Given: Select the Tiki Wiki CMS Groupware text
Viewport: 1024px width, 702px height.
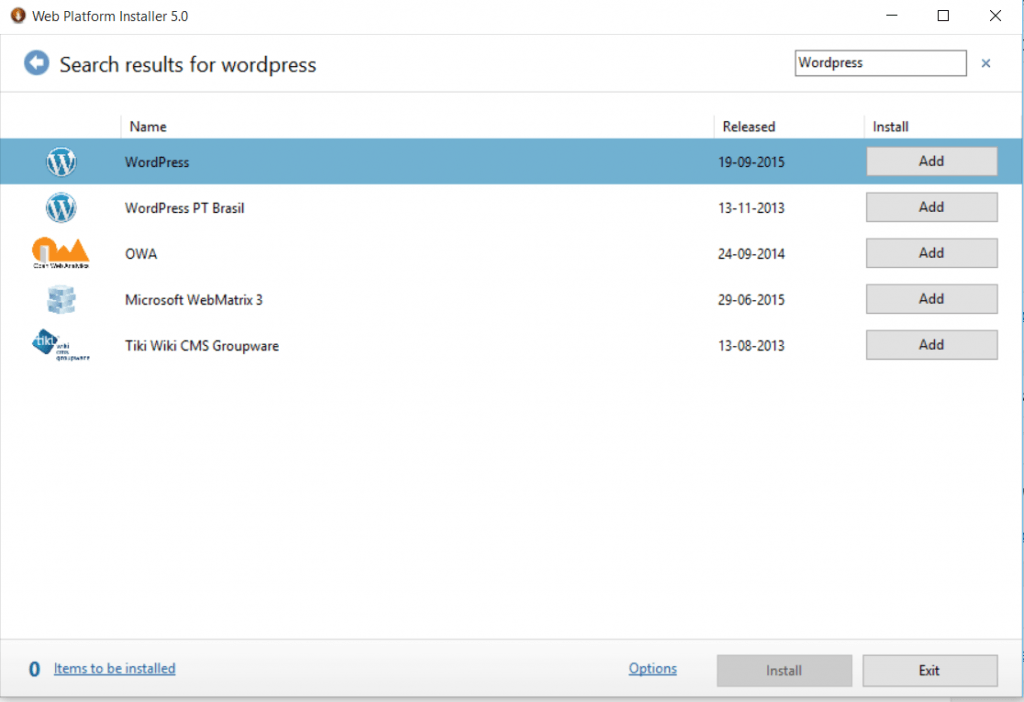Looking at the screenshot, I should coord(202,345).
